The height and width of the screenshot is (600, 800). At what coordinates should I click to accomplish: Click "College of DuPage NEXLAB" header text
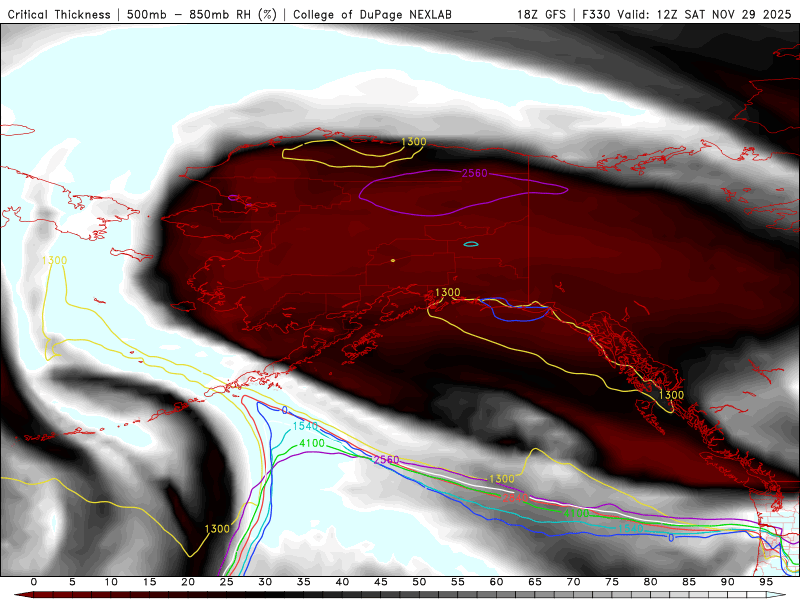[x=372, y=15]
